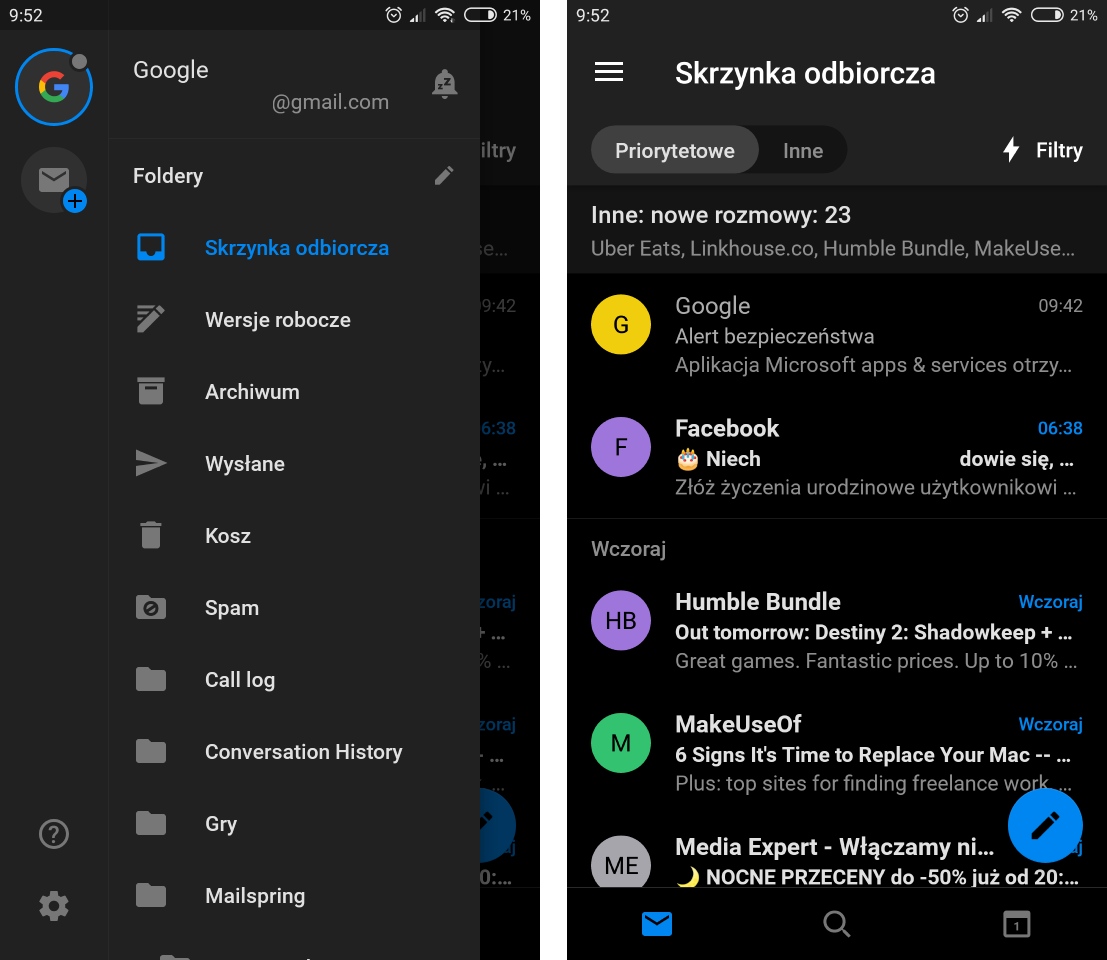This screenshot has width=1107, height=960.
Task: Click the @gmail.com account address
Action: (330, 102)
